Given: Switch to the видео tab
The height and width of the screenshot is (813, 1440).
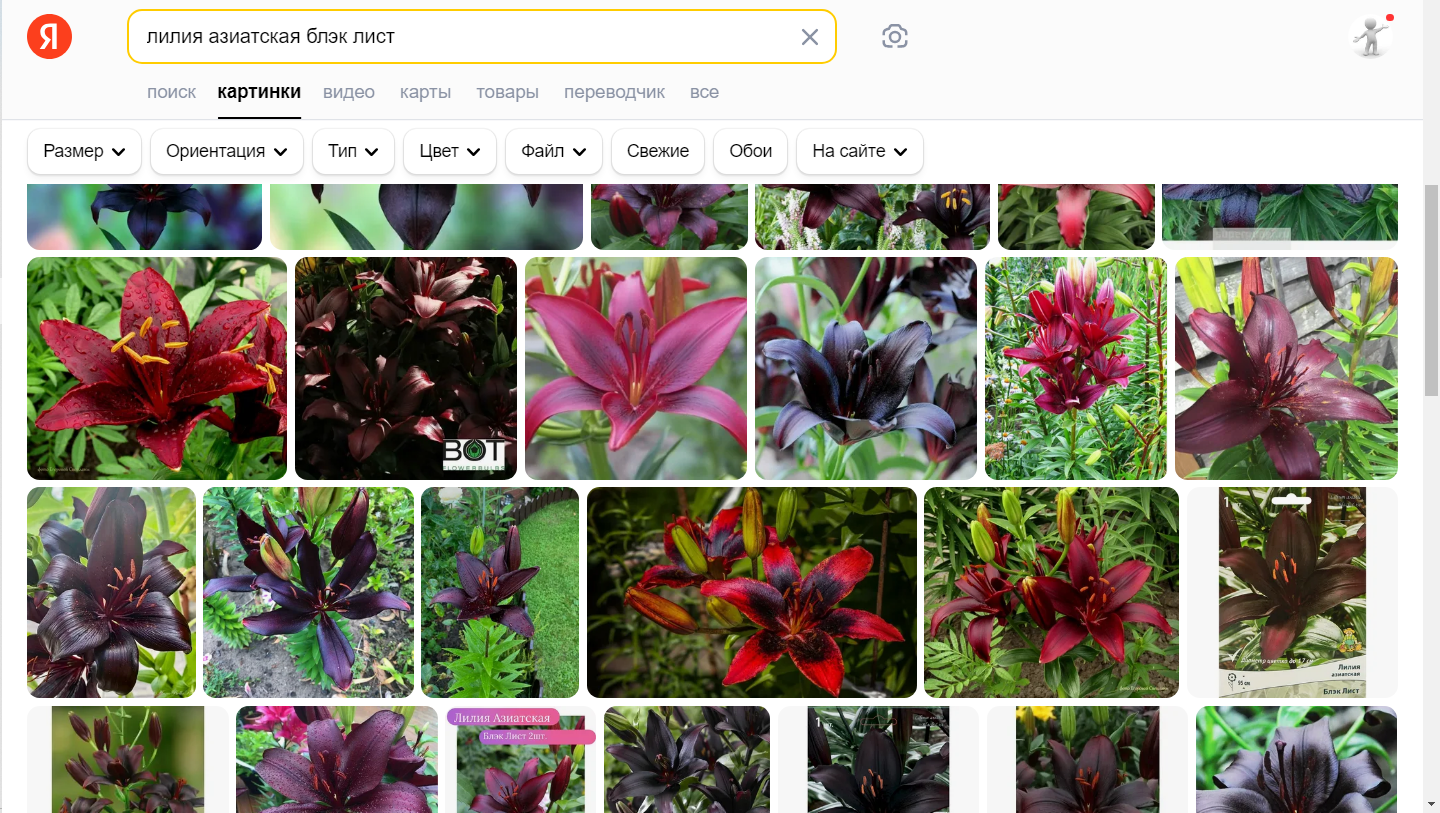Looking at the screenshot, I should (349, 92).
